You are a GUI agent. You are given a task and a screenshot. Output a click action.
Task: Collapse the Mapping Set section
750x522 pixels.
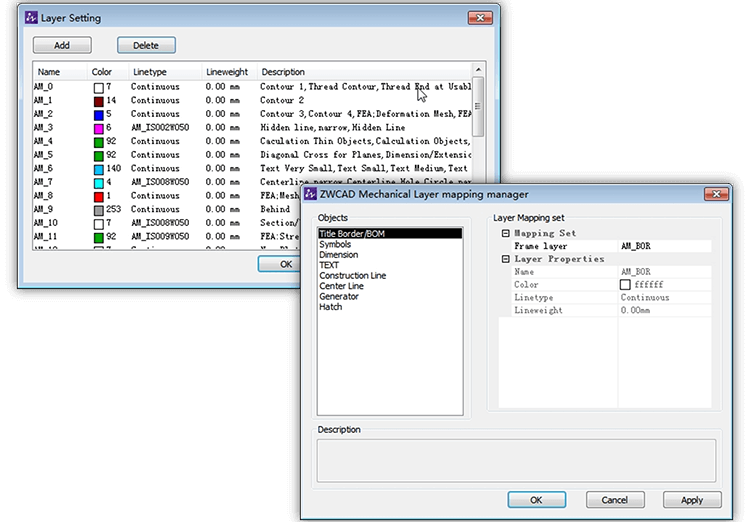[x=506, y=233]
